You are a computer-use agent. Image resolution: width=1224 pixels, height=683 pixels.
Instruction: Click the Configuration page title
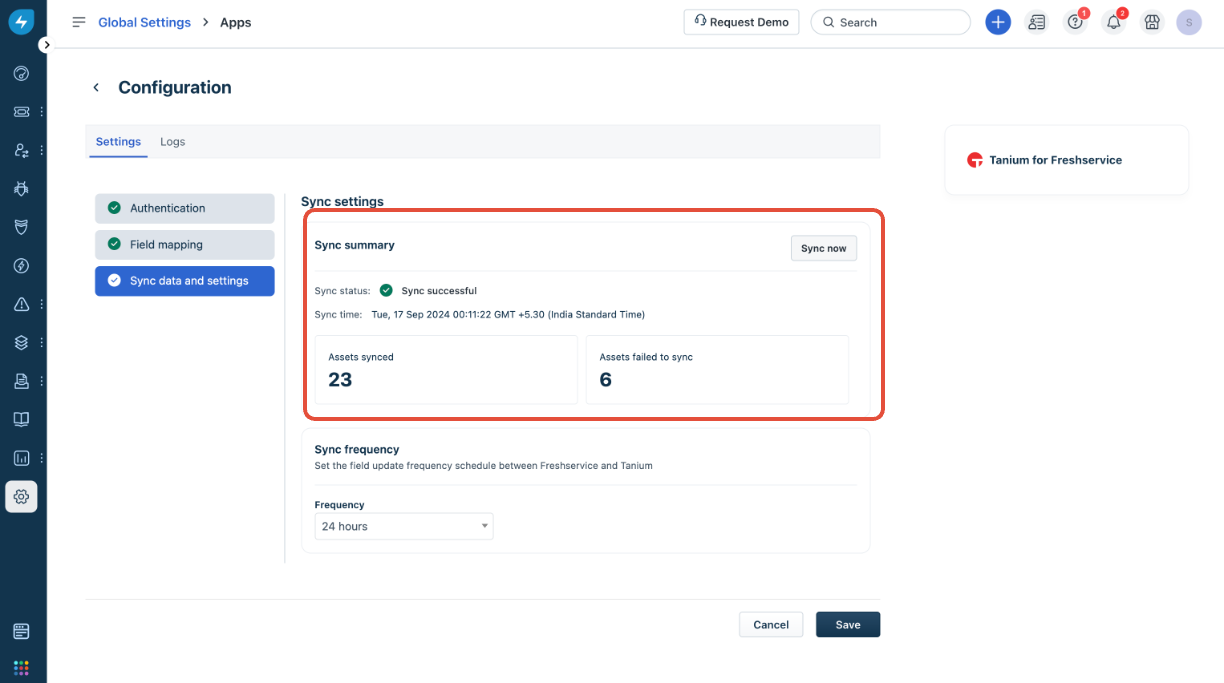click(175, 88)
